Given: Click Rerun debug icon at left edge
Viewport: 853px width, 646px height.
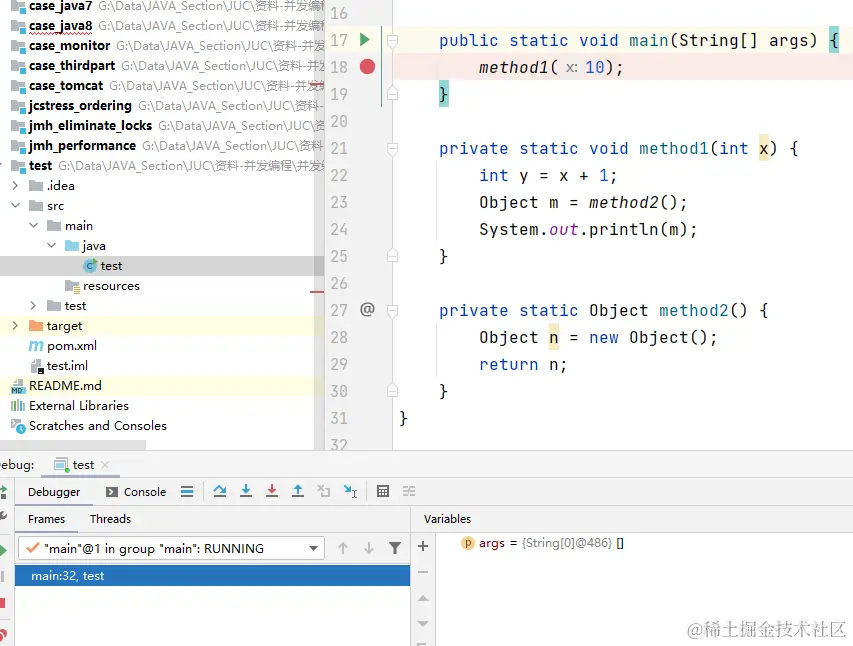Looking at the screenshot, I should click(3, 493).
